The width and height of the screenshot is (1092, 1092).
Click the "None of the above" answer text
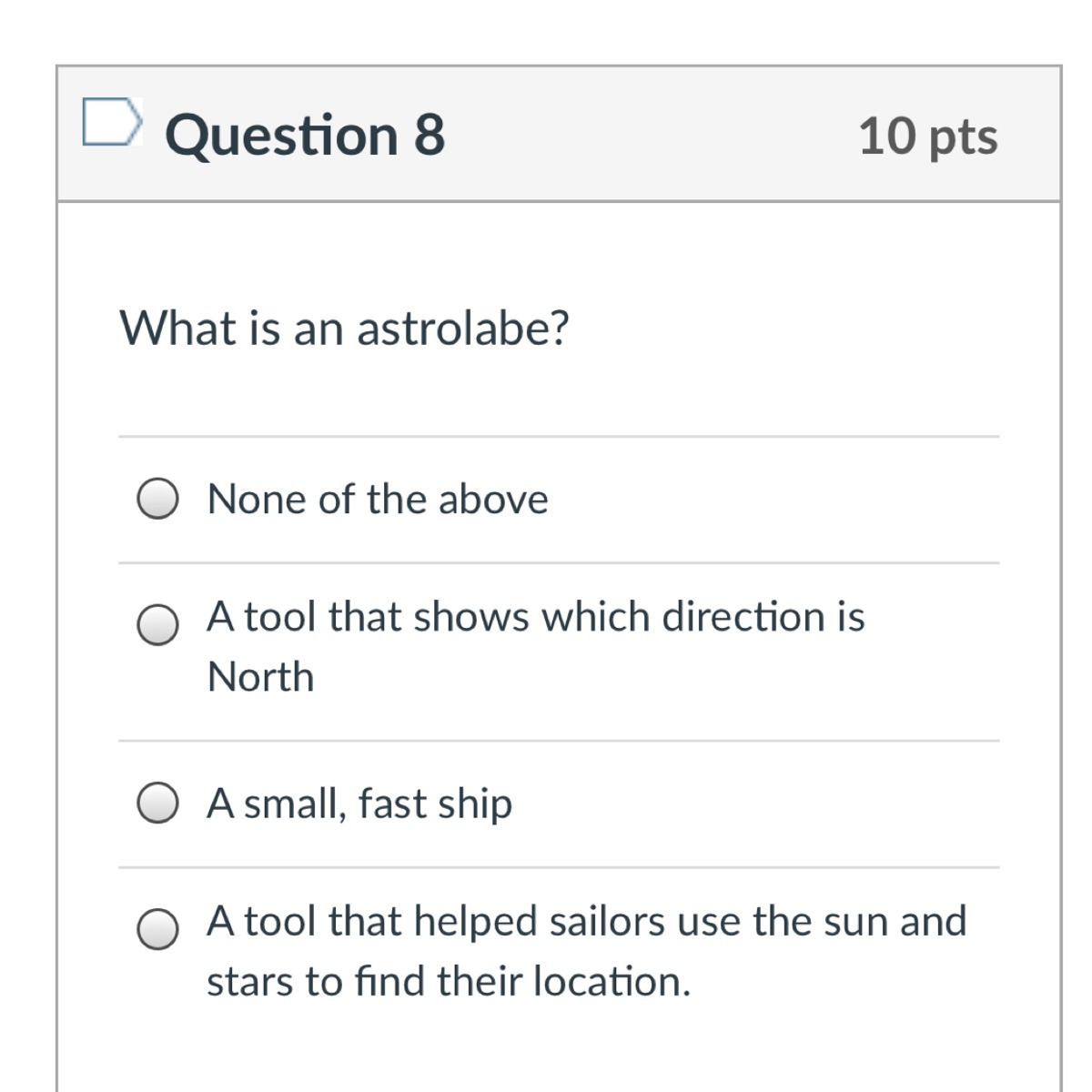click(x=378, y=500)
